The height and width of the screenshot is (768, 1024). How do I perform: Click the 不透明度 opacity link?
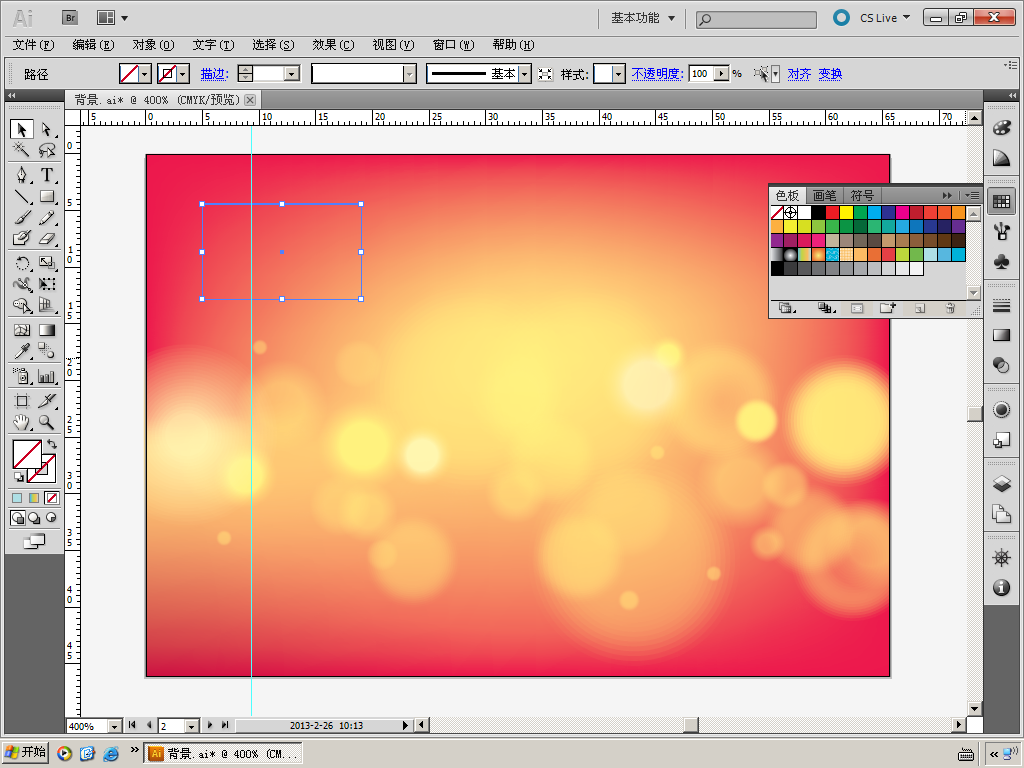click(x=657, y=74)
